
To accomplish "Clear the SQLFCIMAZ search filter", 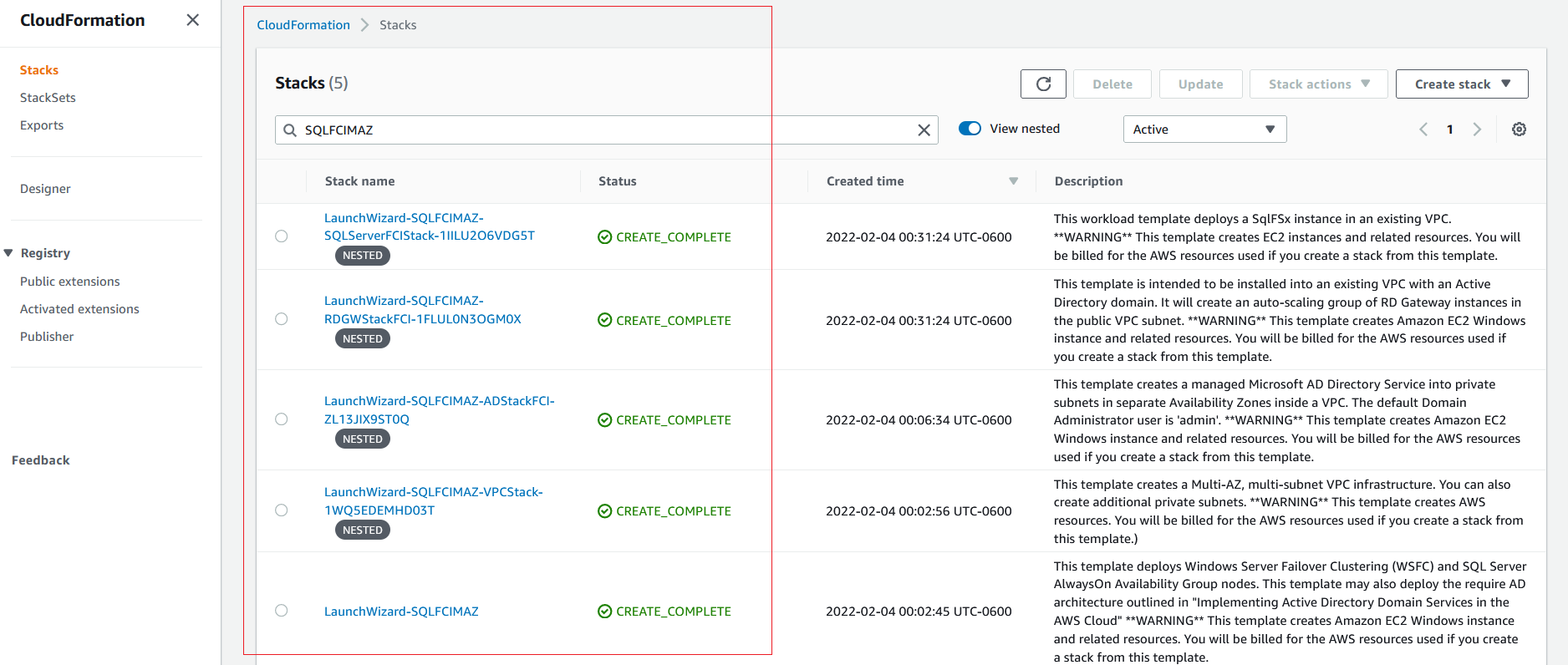I will [x=924, y=130].
